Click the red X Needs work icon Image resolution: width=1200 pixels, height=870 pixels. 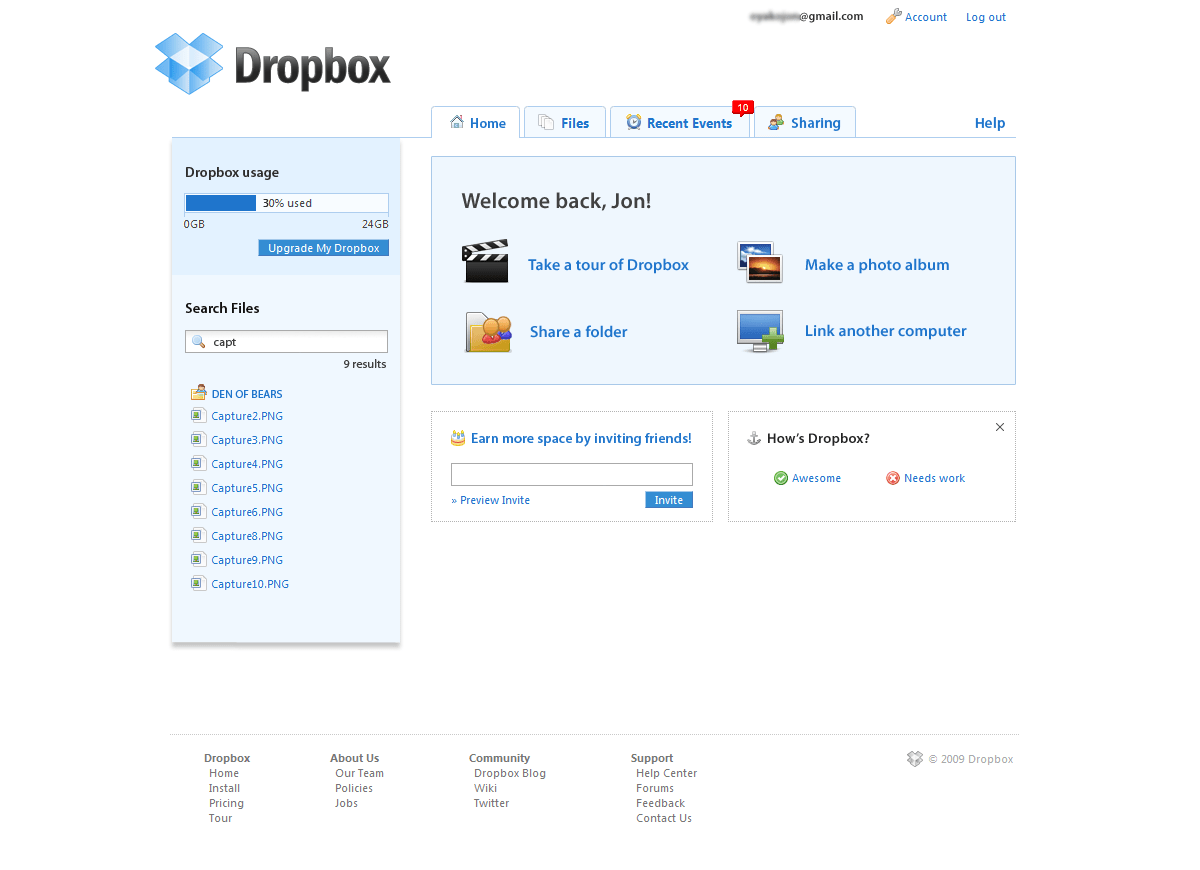pos(893,478)
